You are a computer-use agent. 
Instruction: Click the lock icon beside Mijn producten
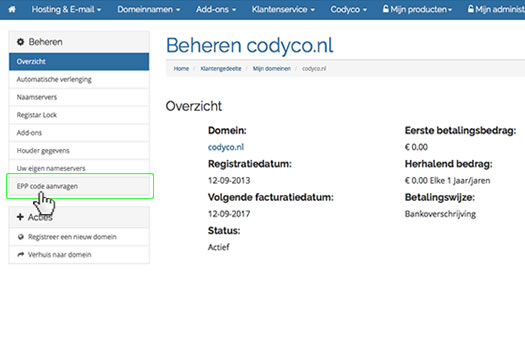point(386,9)
